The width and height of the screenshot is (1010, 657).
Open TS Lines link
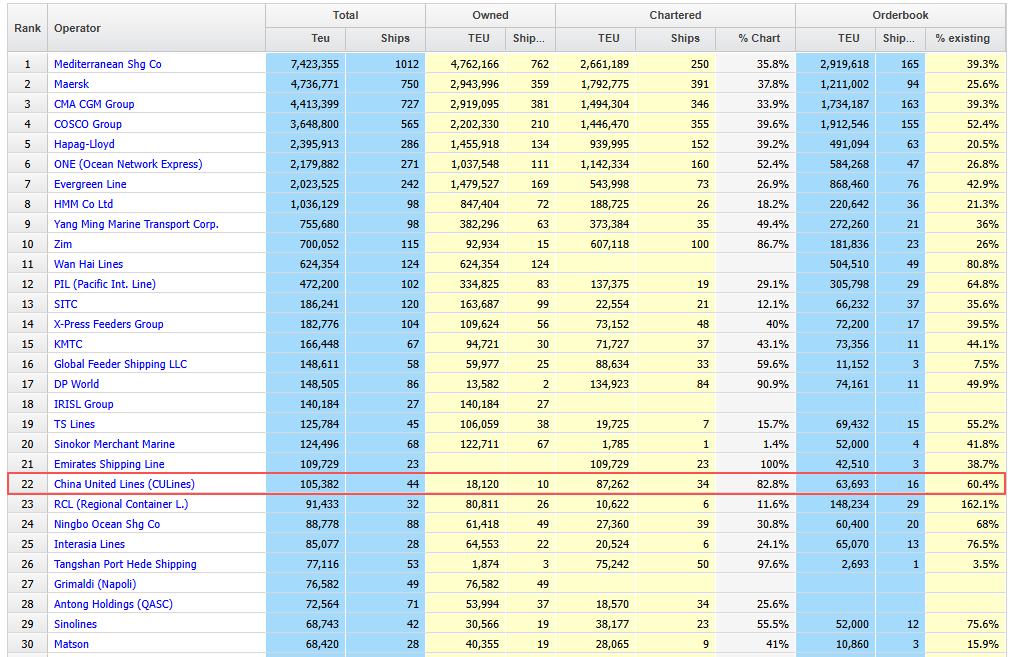(x=74, y=423)
